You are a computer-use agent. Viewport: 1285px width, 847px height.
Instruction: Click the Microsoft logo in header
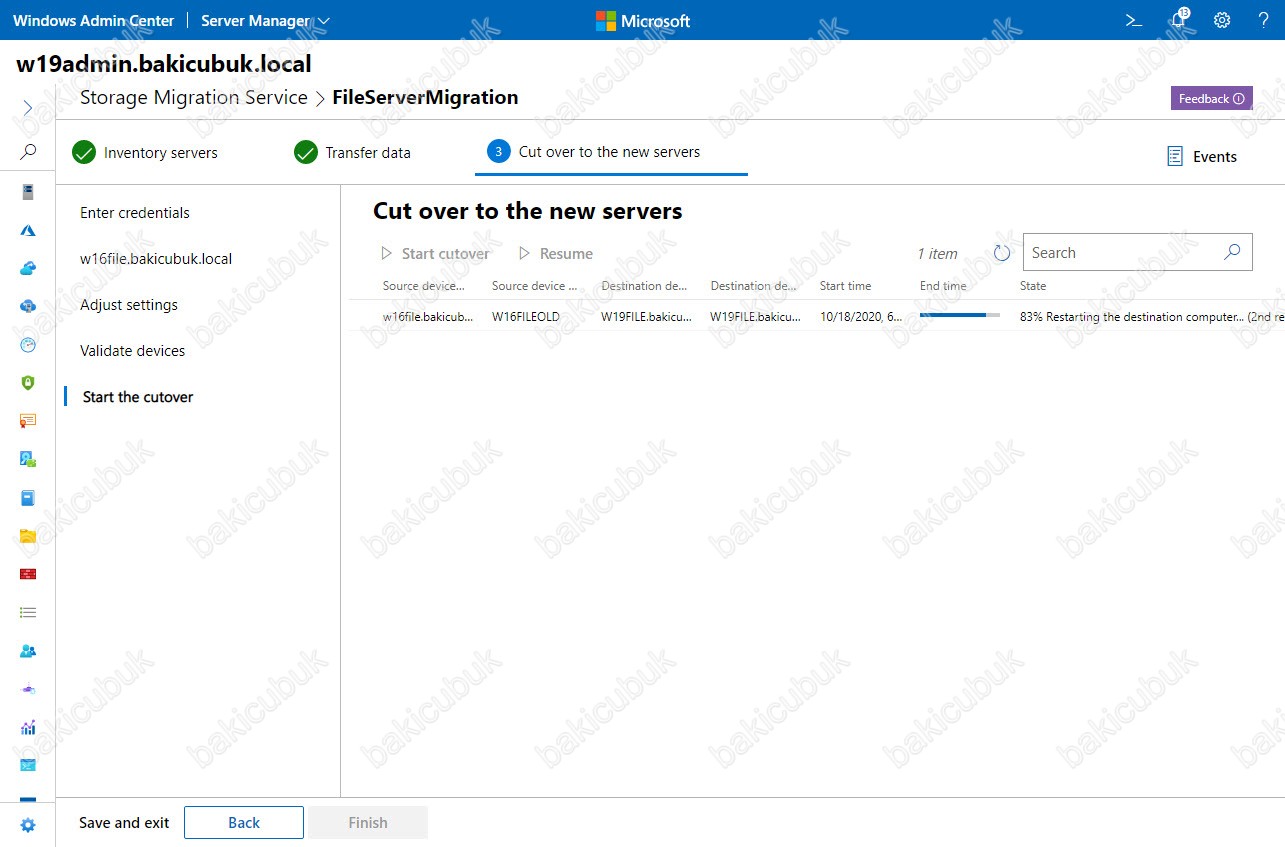(x=643, y=20)
